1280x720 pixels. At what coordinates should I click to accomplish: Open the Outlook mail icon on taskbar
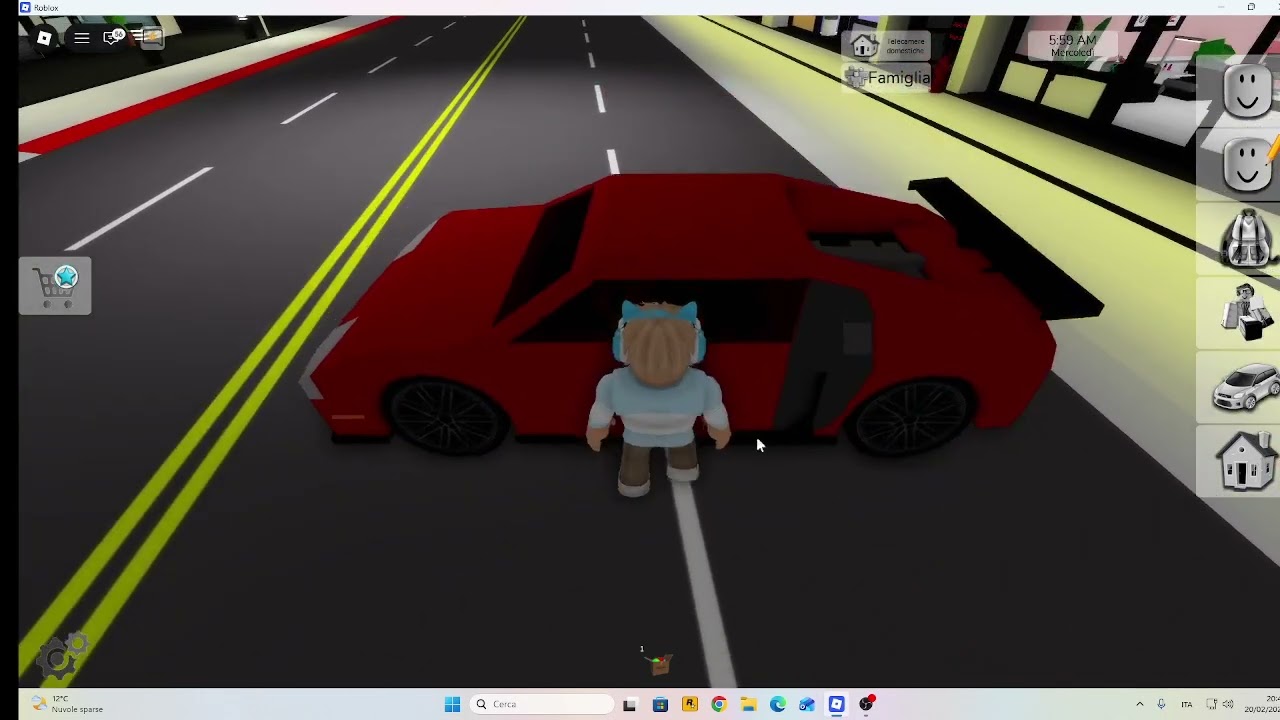807,704
